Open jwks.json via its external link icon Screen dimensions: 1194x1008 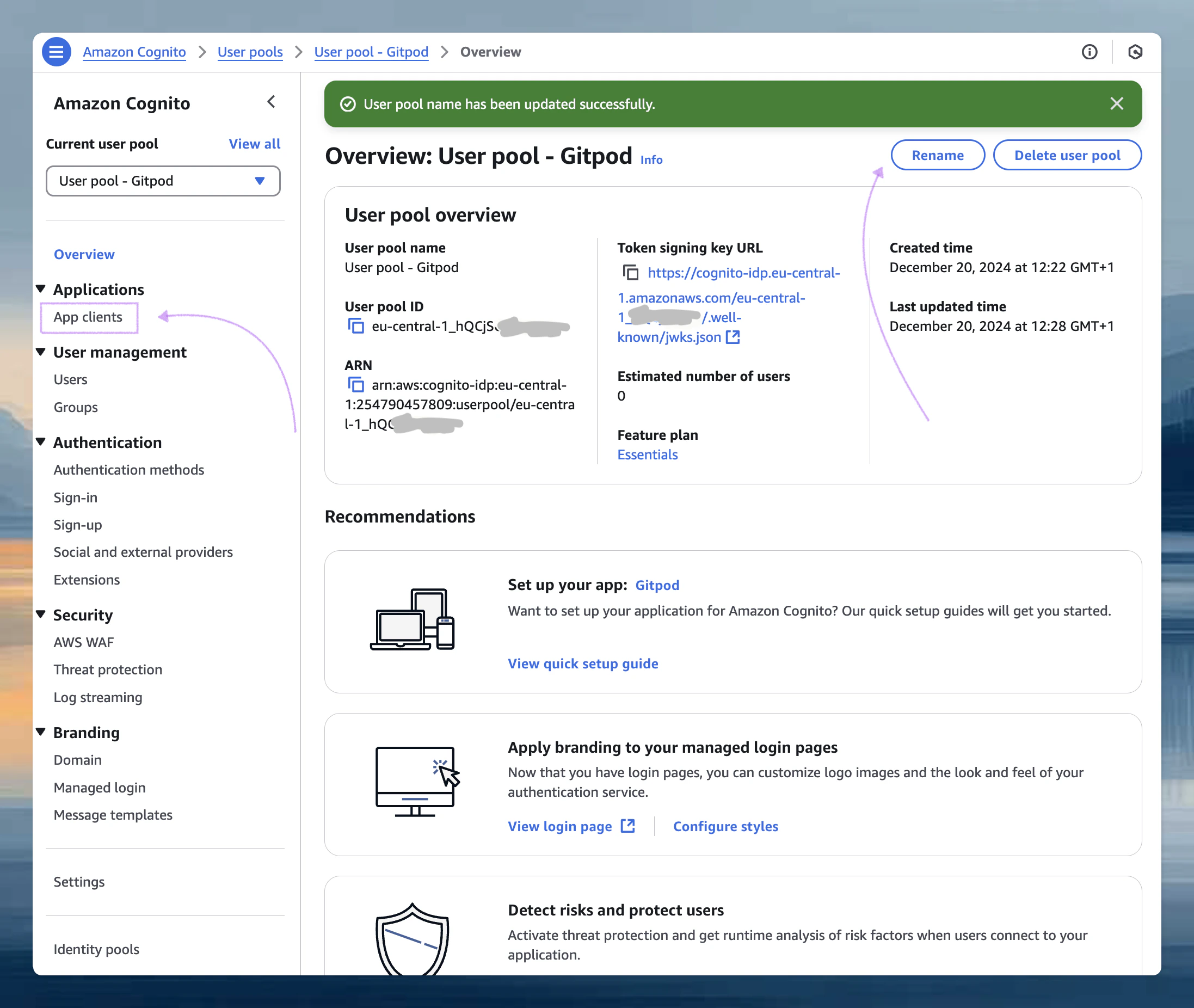733,337
